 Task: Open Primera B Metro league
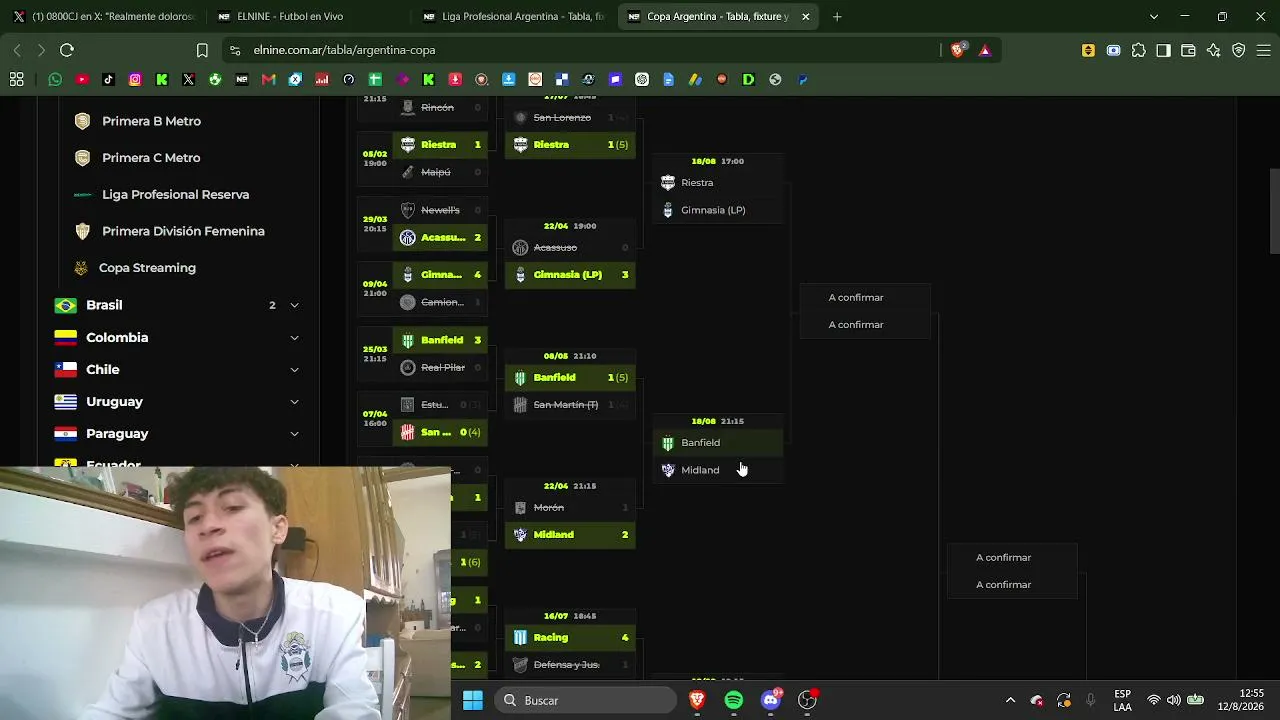pyautogui.click(x=151, y=121)
